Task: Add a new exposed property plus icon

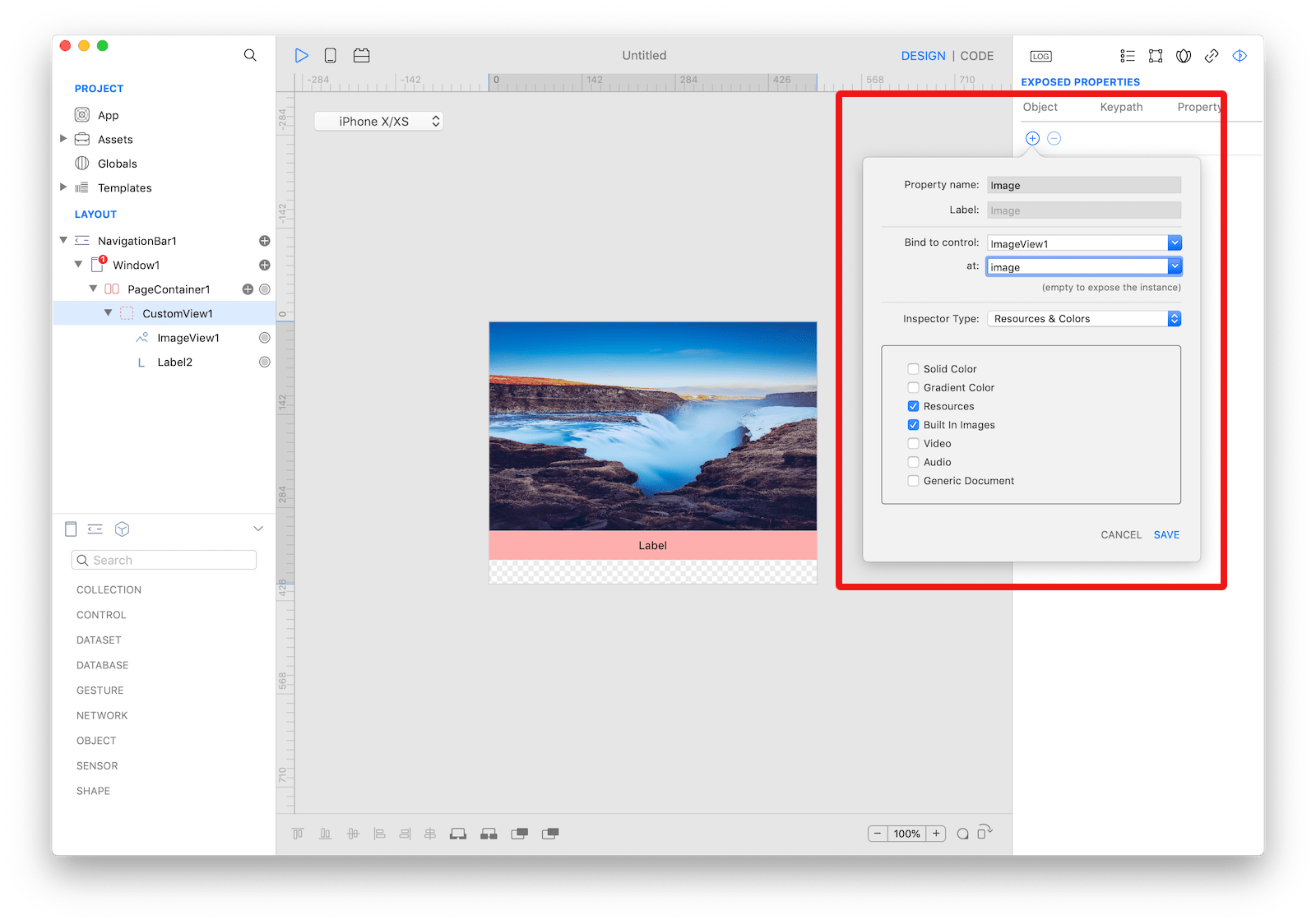Action: 1032,138
